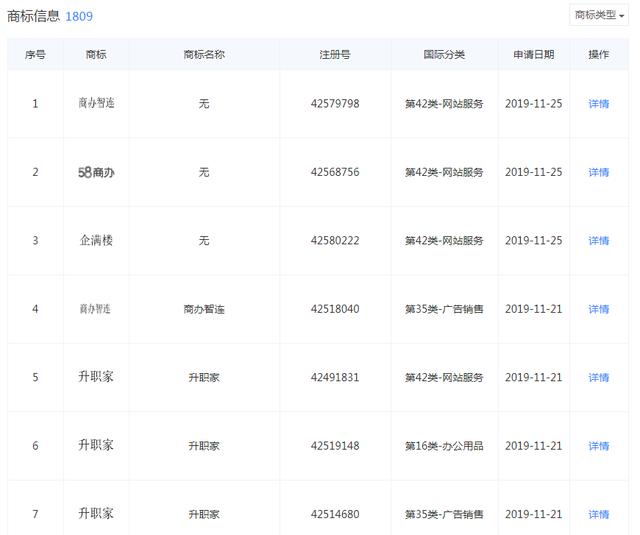Click the 商标 column header
640x535 pixels.
(96, 54)
